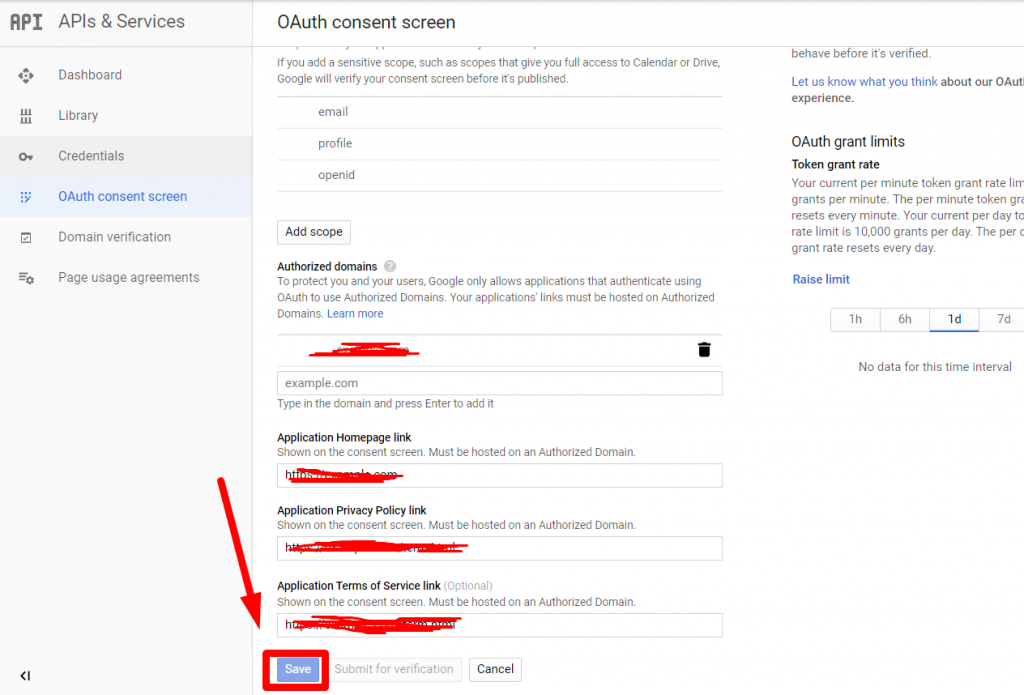Click the Application Privacy Policy link label
Image resolution: width=1024 pixels, height=695 pixels.
click(x=351, y=511)
